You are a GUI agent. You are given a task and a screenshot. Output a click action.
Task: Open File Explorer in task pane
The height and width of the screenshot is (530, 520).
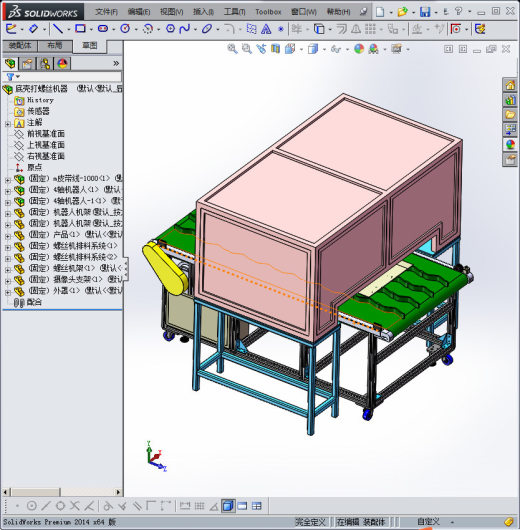[510, 115]
